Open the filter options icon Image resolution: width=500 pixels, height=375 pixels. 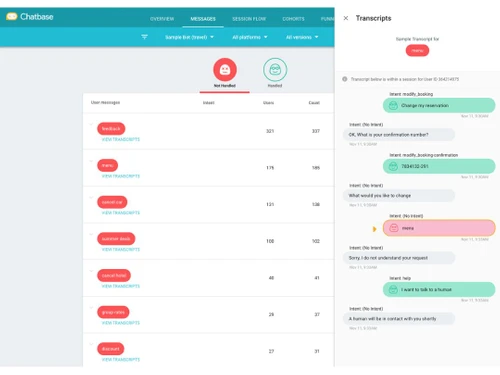(x=144, y=37)
